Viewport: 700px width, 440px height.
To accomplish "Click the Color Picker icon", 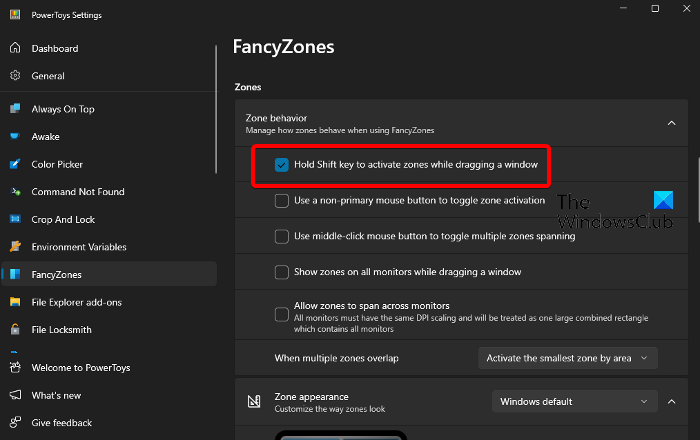I will 15,164.
